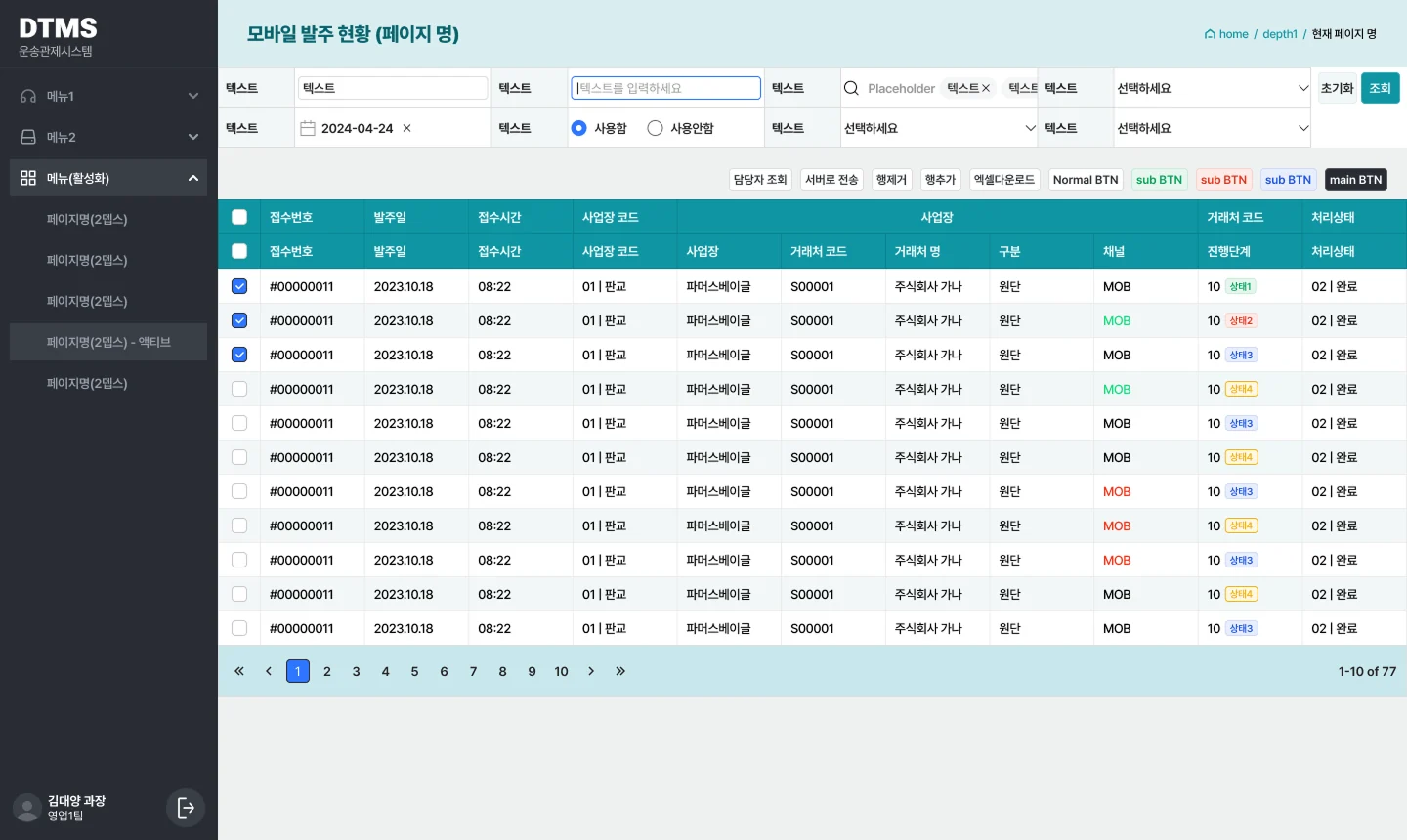Go to next page with right arrow
Image resolution: width=1407 pixels, height=840 pixels.
click(591, 671)
